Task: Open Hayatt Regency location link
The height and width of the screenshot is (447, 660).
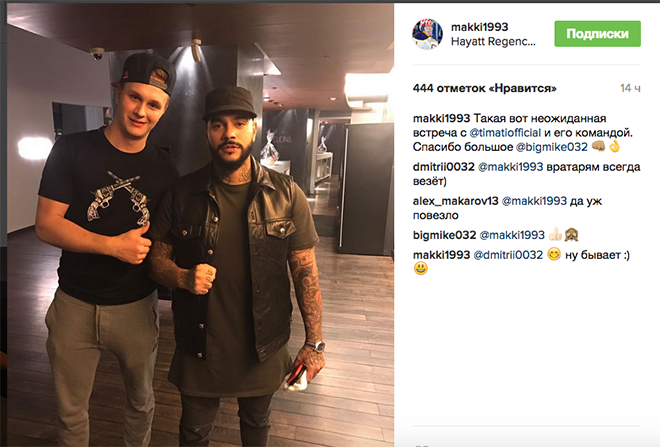Action: pyautogui.click(x=493, y=42)
